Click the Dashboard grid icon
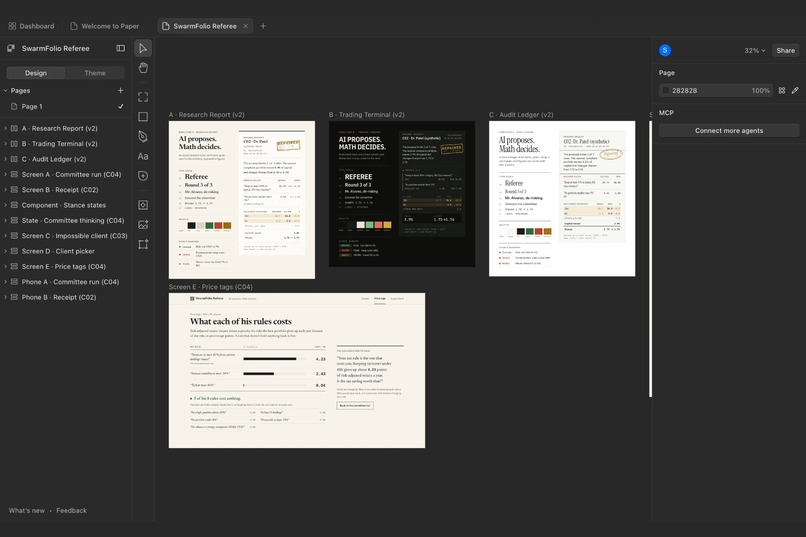The height and width of the screenshot is (537, 806). point(12,26)
